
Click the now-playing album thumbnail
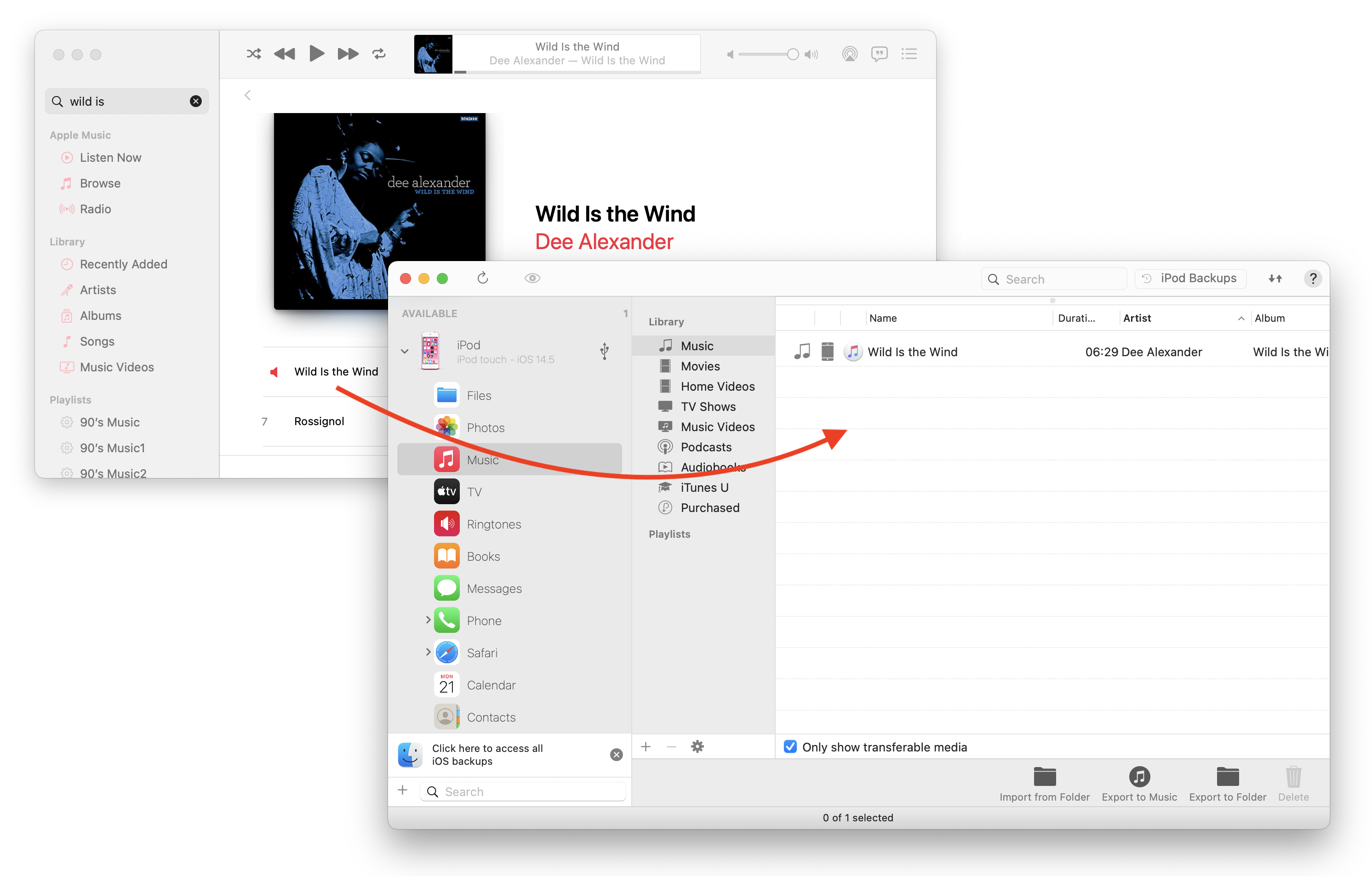pyautogui.click(x=433, y=54)
